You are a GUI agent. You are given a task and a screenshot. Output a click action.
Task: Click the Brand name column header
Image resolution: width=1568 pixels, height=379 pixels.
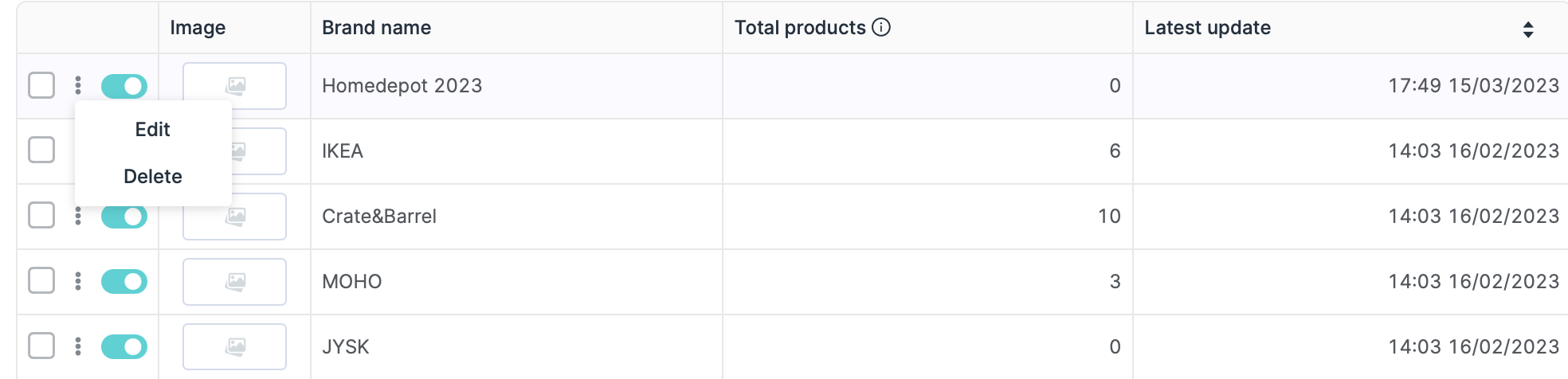click(x=376, y=28)
